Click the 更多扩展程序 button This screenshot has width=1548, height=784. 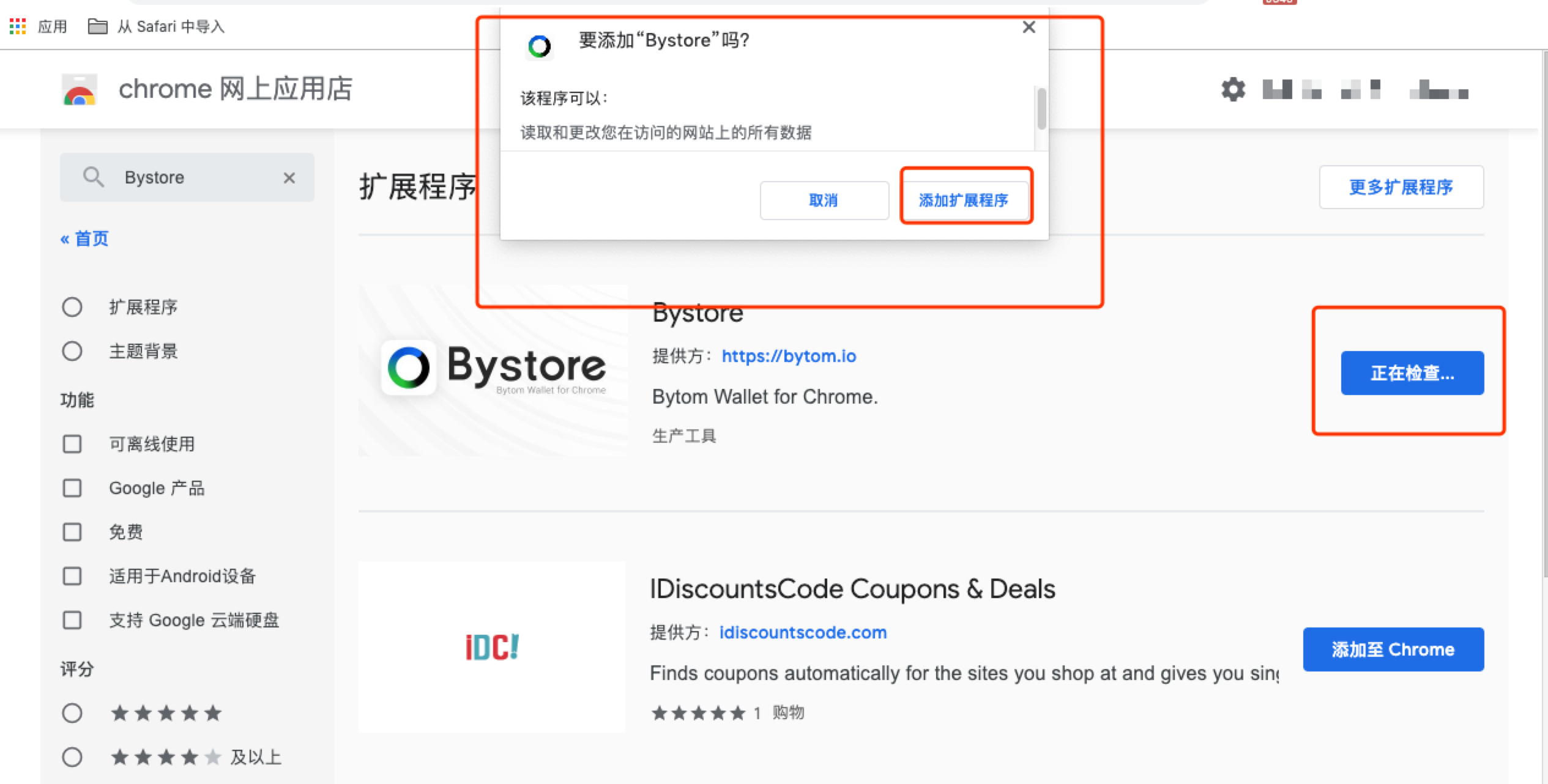pos(1401,187)
